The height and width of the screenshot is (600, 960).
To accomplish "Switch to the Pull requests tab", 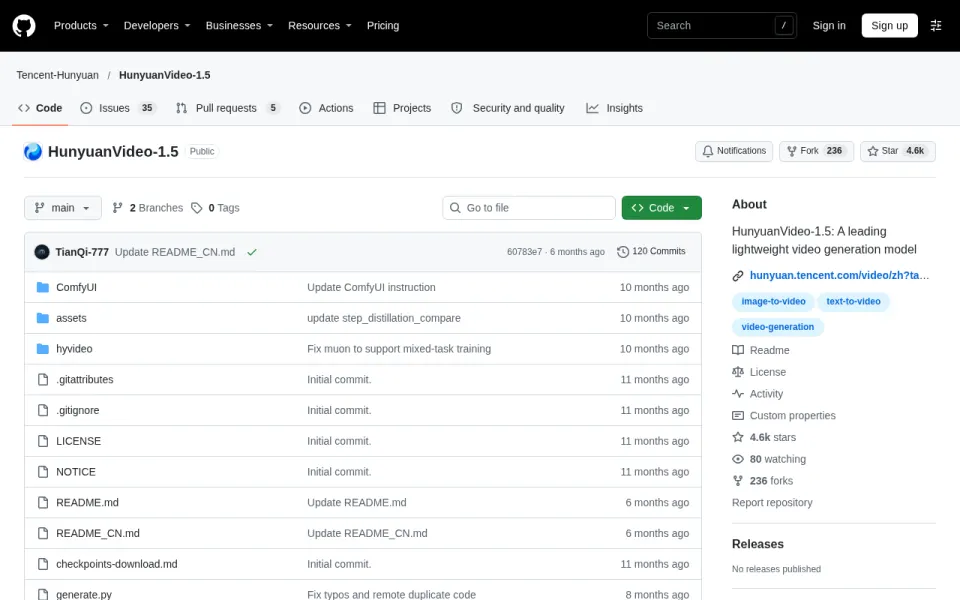I will click(x=228, y=108).
